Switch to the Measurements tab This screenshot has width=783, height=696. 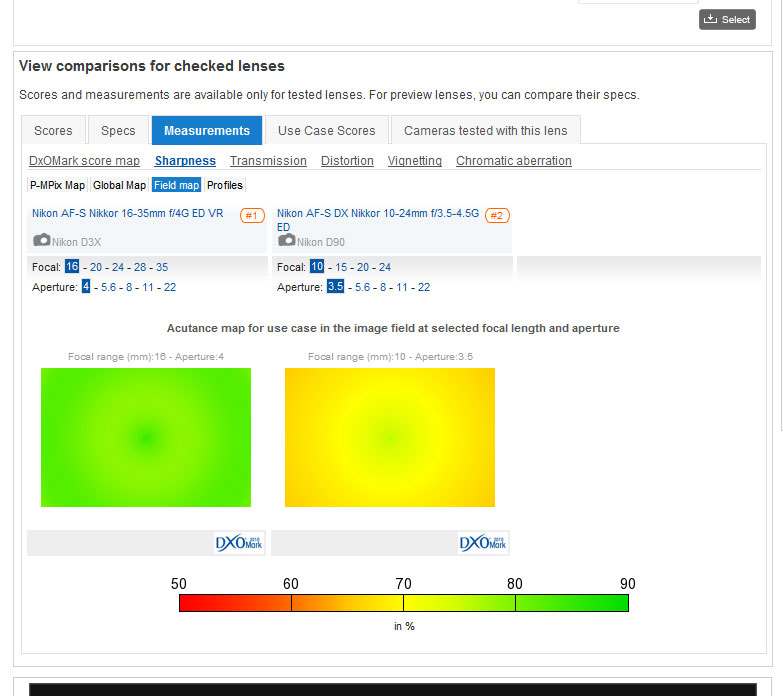tap(207, 130)
